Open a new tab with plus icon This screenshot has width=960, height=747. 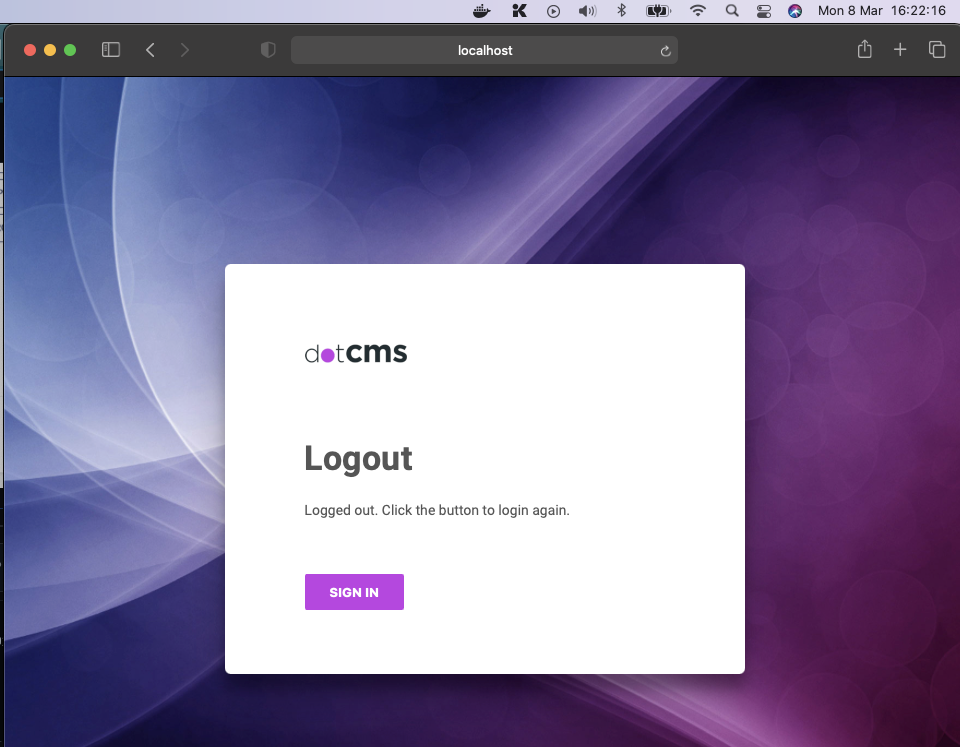[900, 50]
